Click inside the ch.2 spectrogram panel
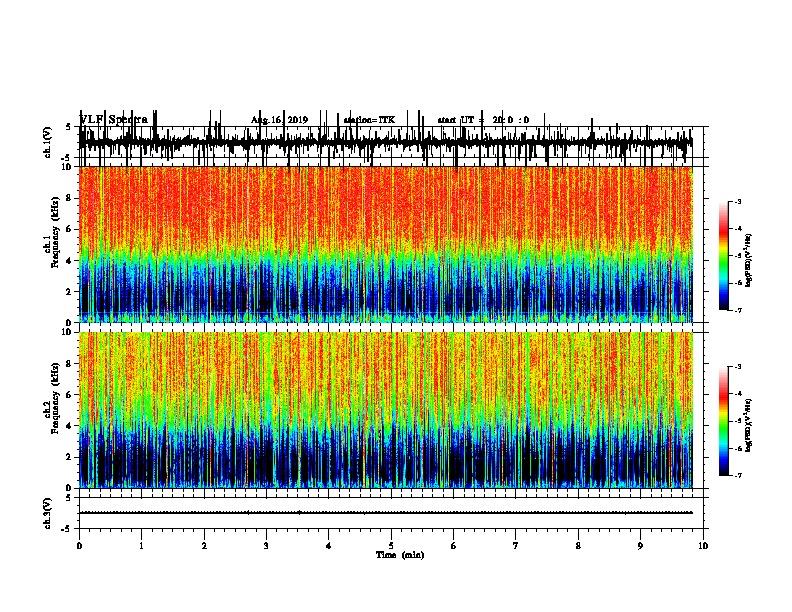The image size is (792, 612). pyautogui.click(x=386, y=410)
